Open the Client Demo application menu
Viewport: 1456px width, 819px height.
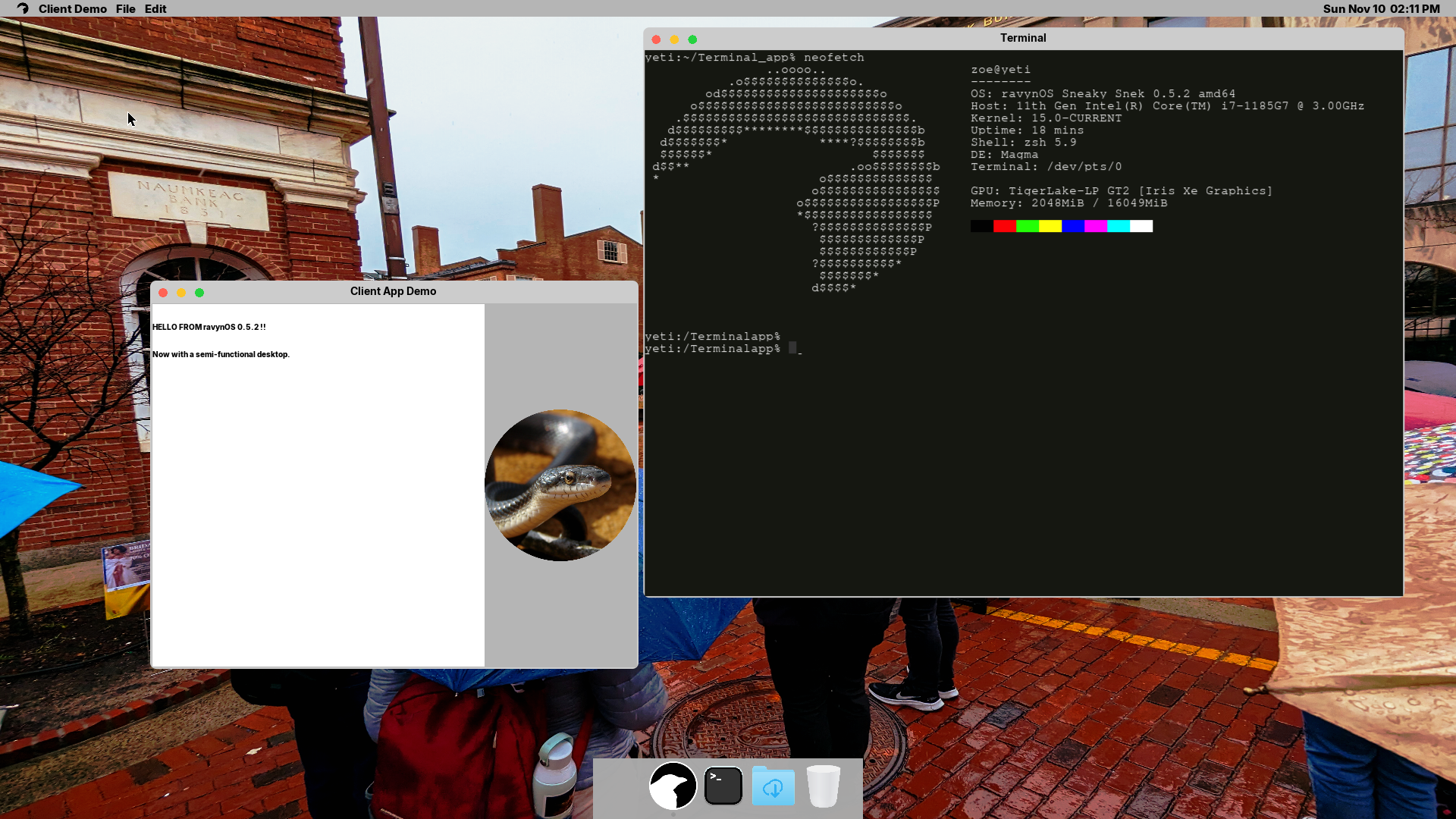(x=72, y=8)
